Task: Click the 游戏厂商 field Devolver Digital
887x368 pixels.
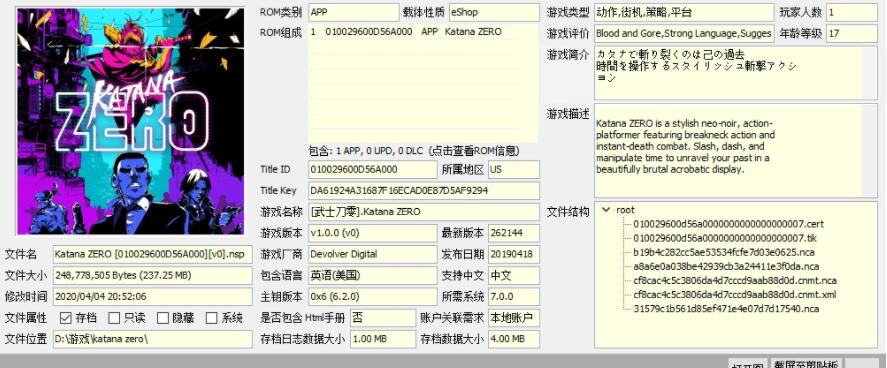Action: (373, 254)
